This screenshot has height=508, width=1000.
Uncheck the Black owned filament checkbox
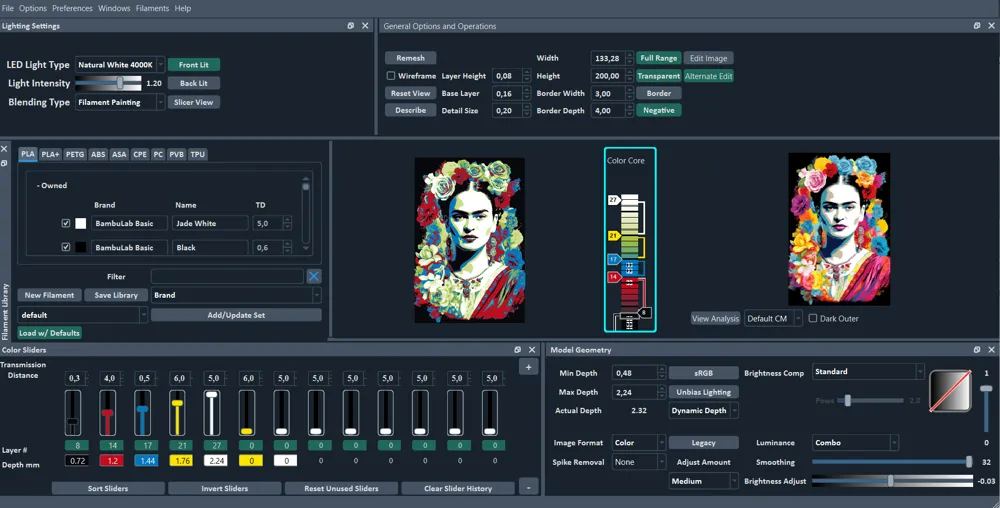66,247
